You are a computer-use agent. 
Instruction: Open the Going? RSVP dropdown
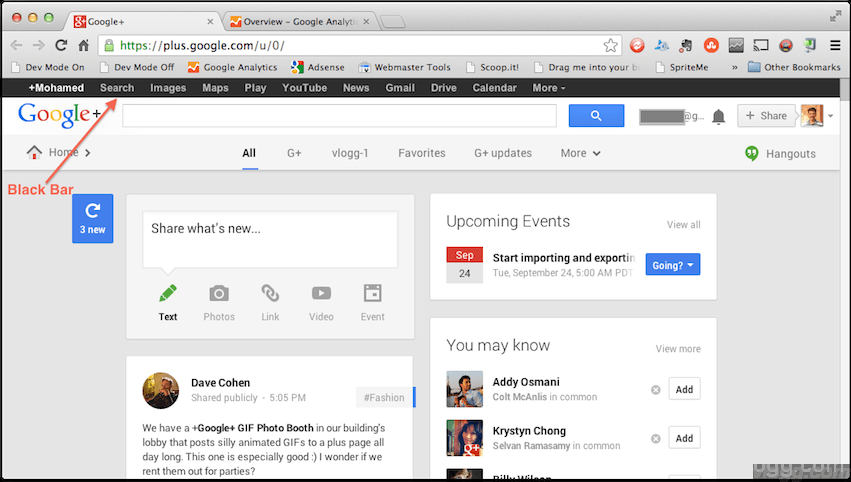(672, 265)
